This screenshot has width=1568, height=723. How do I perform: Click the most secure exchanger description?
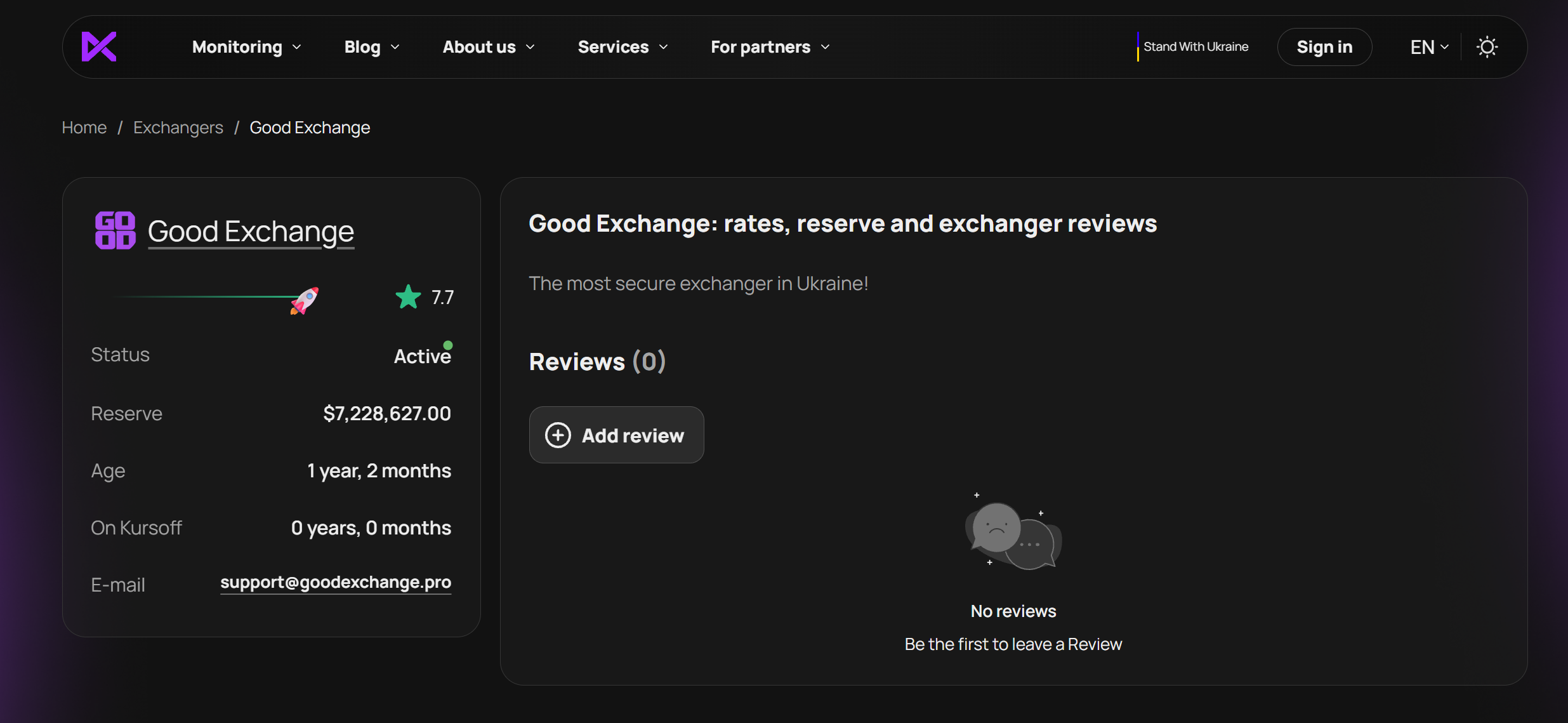tap(699, 284)
